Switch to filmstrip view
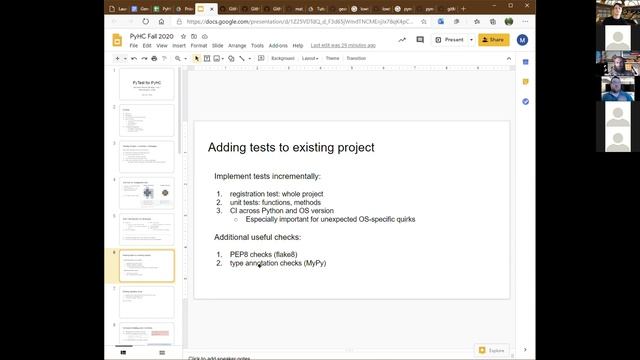This screenshot has height=360, width=640. 123,352
